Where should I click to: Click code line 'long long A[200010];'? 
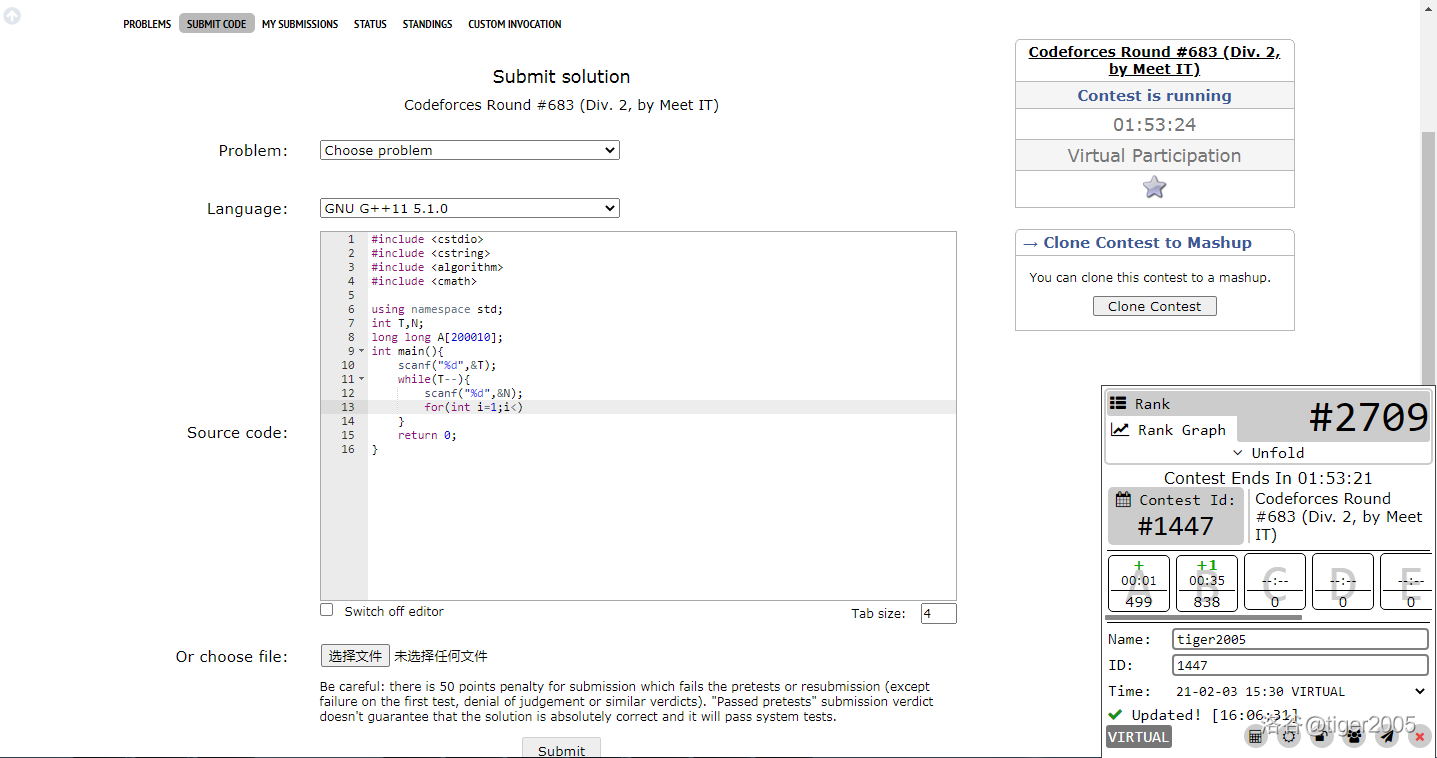437,337
